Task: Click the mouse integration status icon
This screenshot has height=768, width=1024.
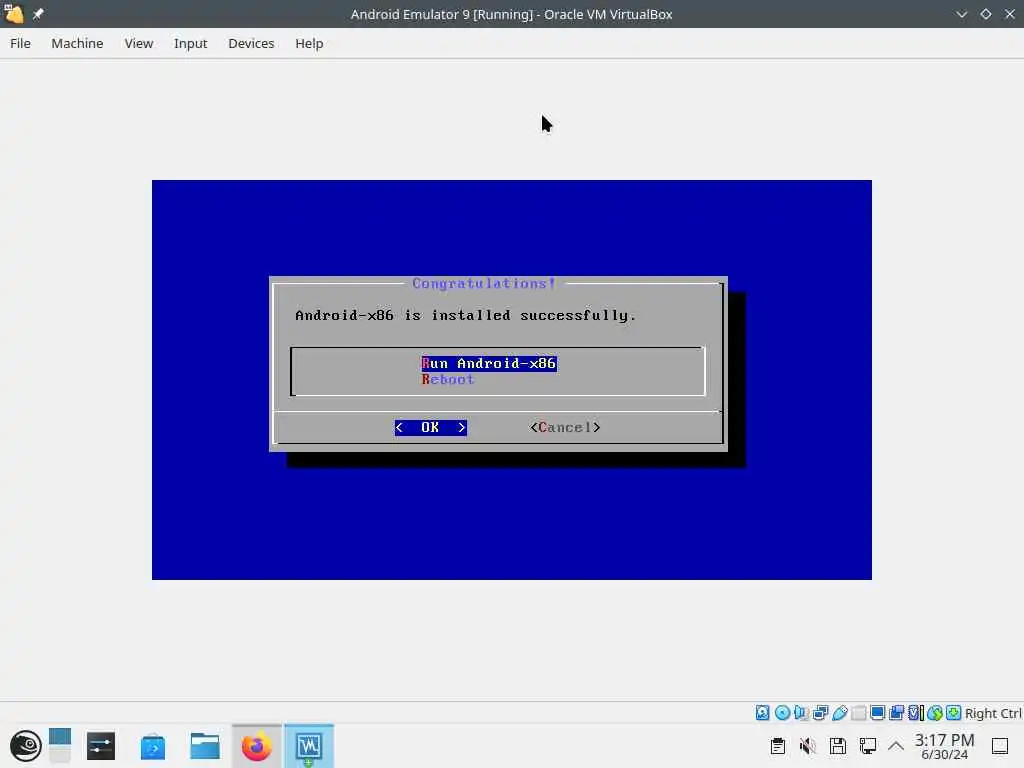Action: click(935, 713)
